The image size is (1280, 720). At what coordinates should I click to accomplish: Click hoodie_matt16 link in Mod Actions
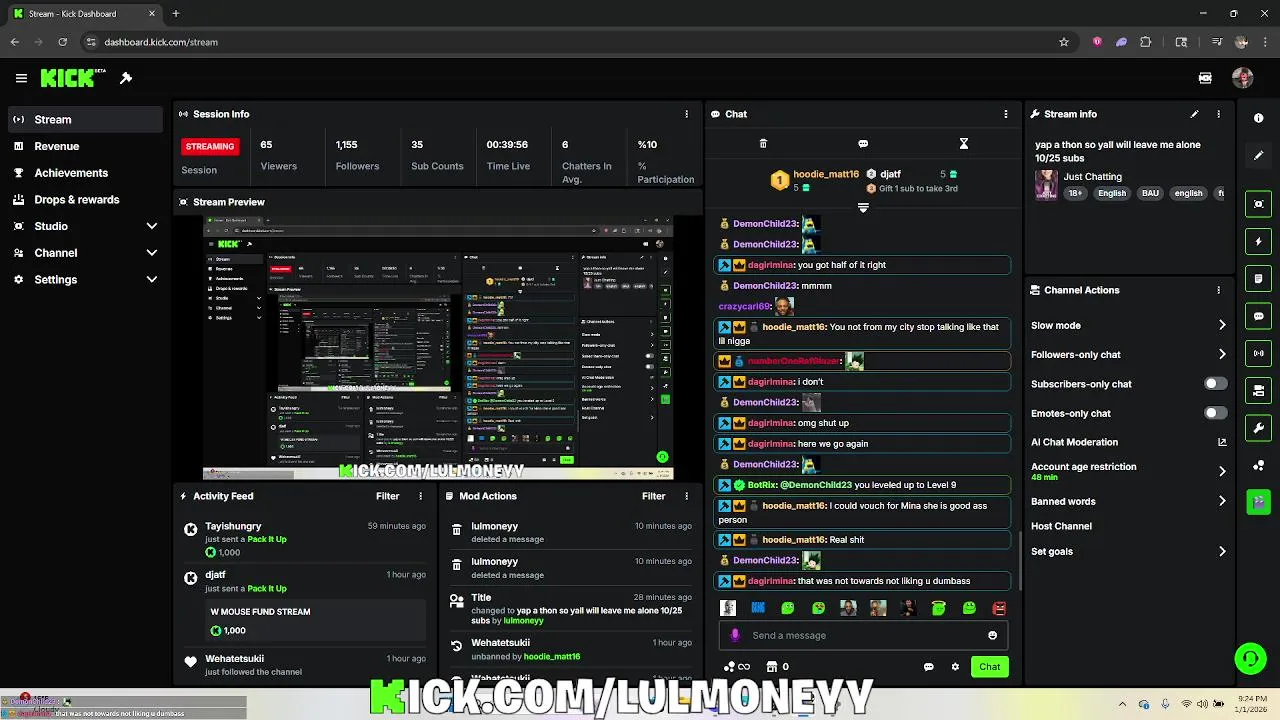pyautogui.click(x=552, y=657)
